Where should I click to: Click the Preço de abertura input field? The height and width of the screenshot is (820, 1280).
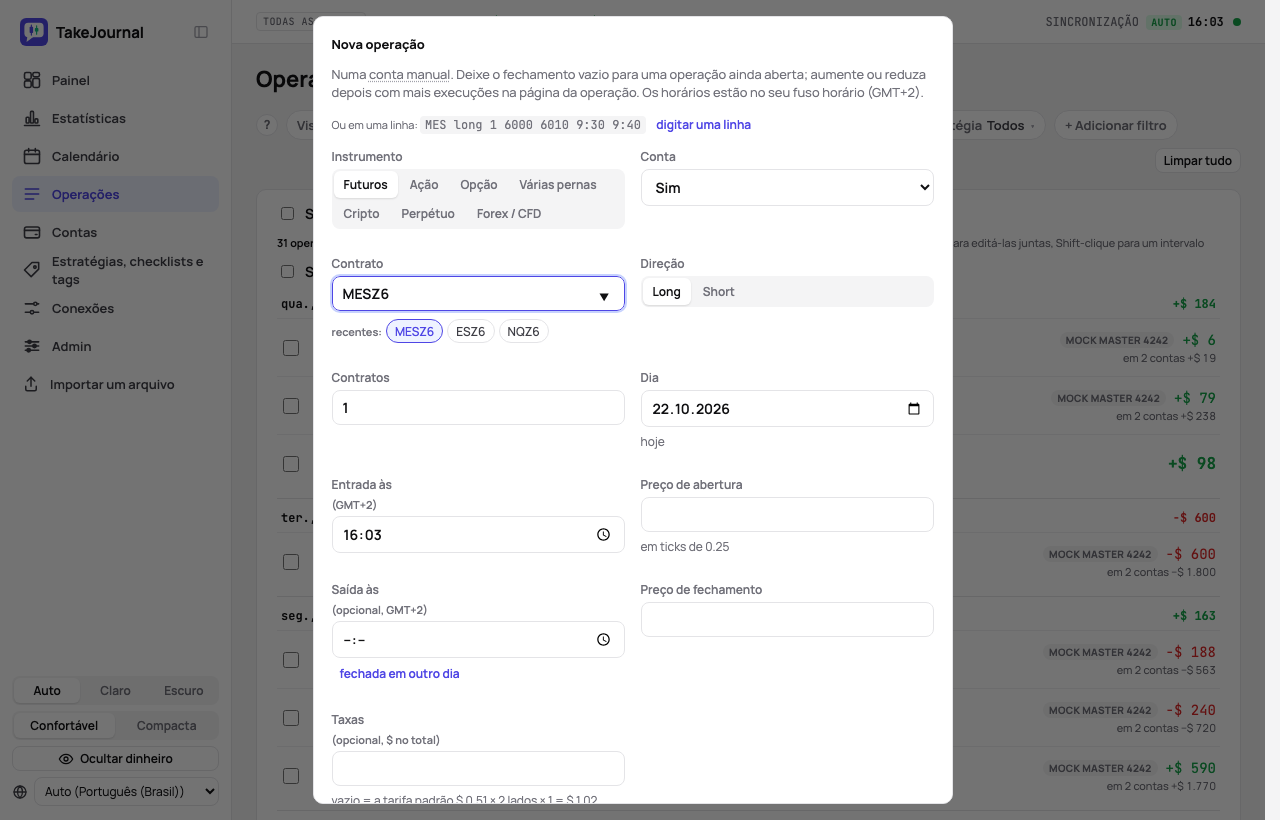click(x=787, y=515)
